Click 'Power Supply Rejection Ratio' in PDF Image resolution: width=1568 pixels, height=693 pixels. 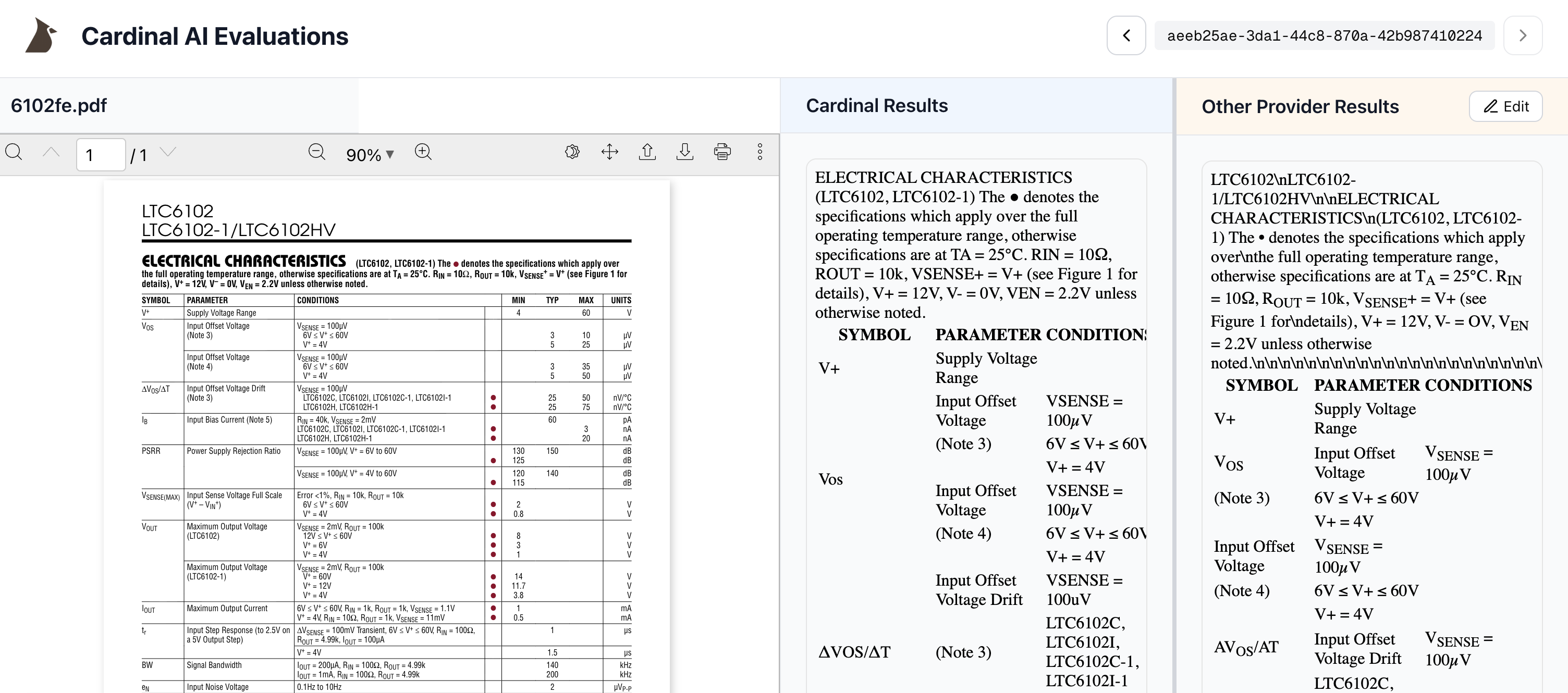tap(234, 451)
